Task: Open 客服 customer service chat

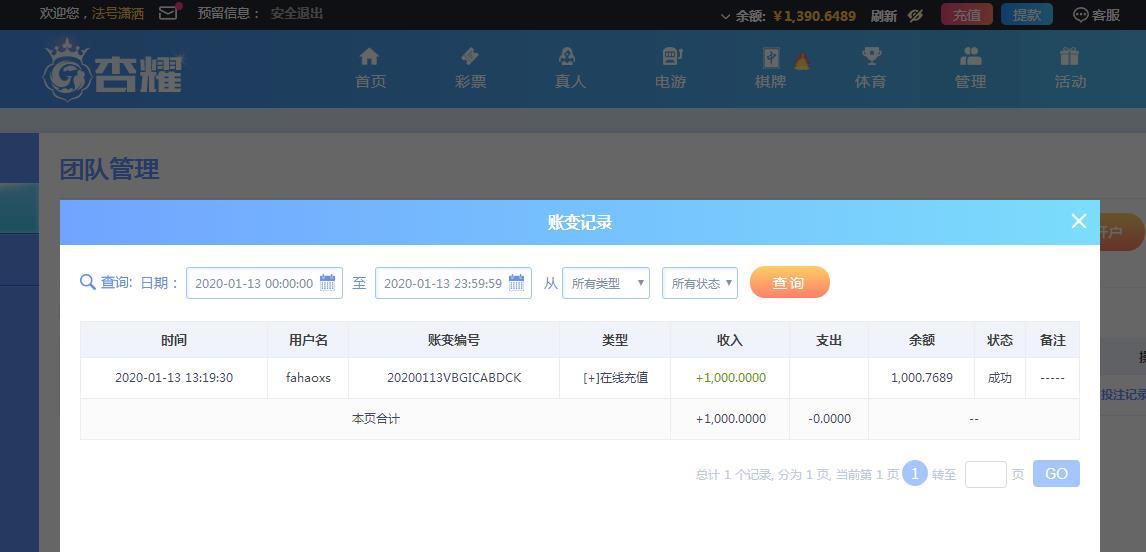Action: (1096, 15)
